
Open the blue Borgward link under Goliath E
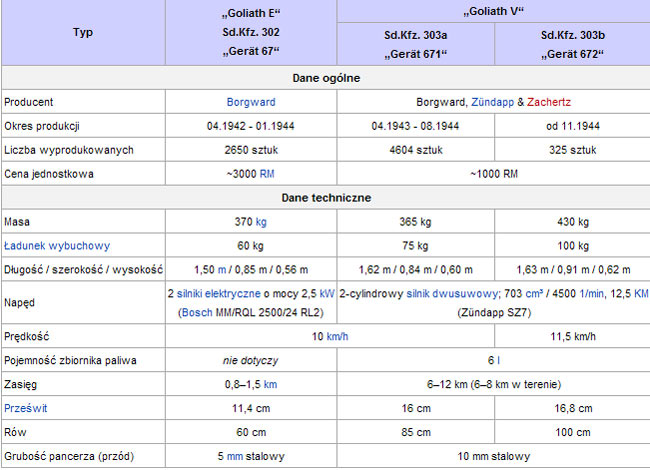click(251, 102)
